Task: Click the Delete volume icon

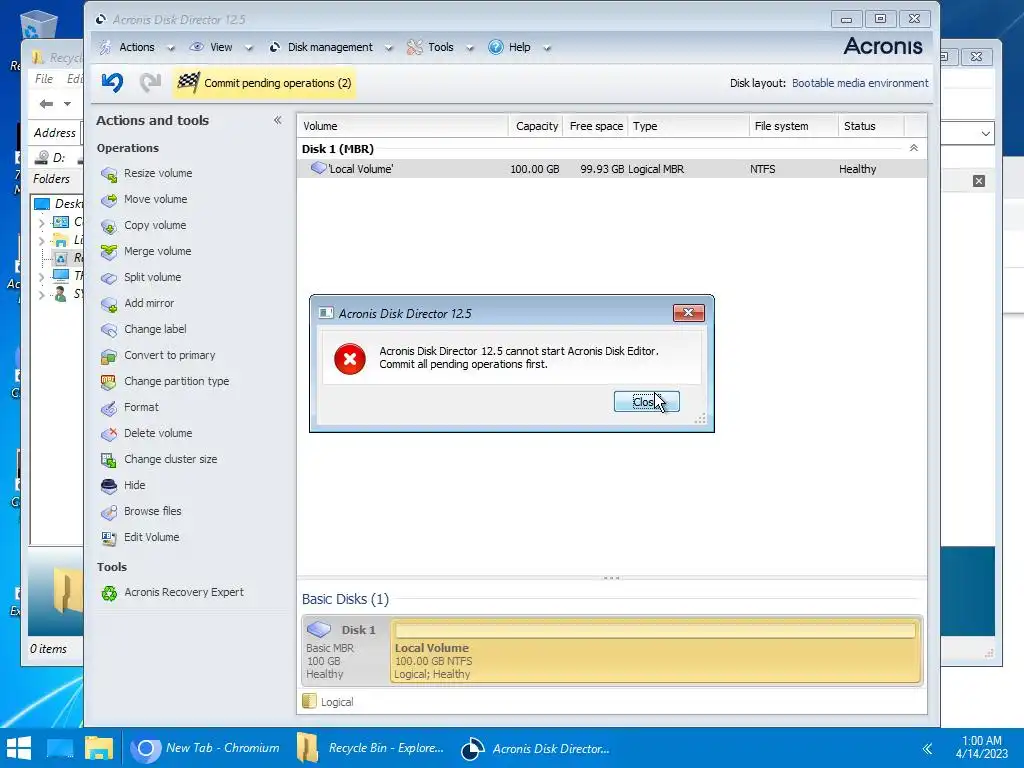Action: (x=108, y=434)
